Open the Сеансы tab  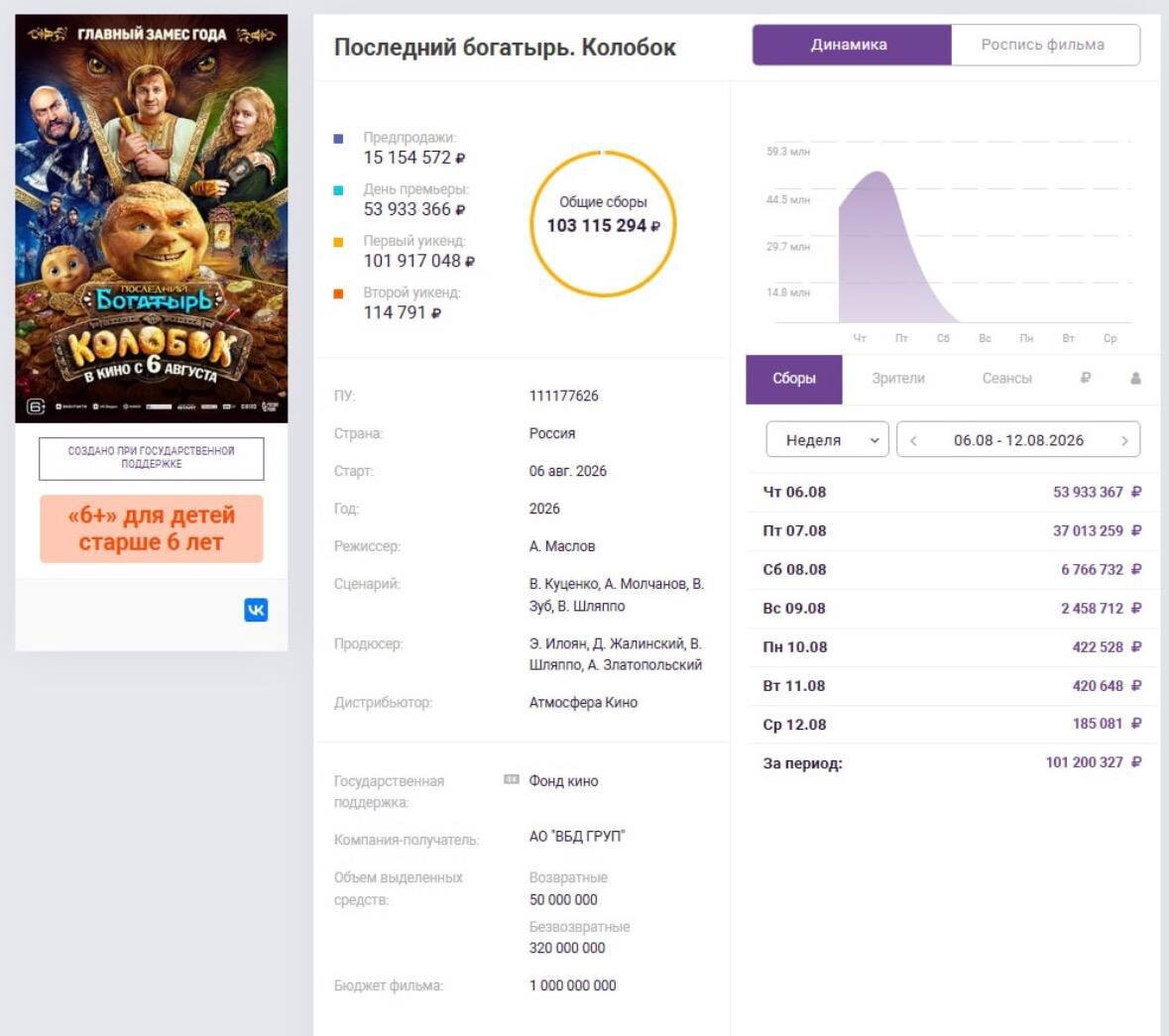point(1006,379)
